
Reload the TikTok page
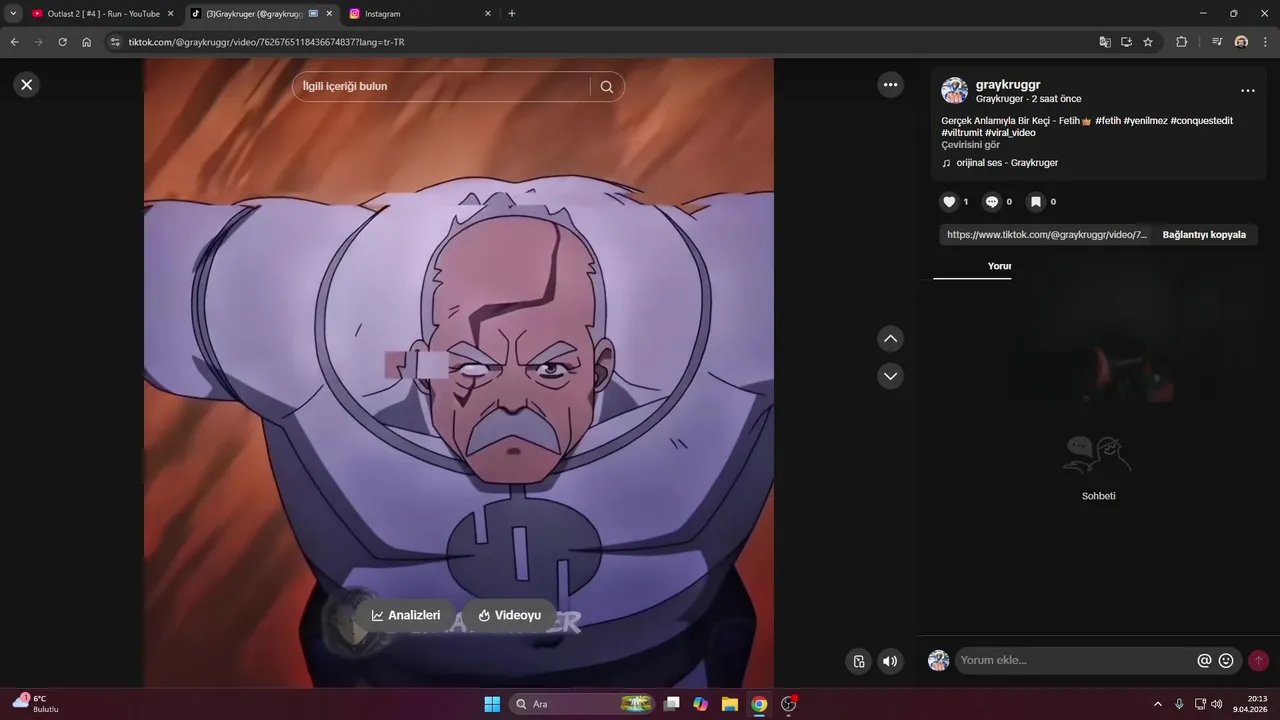[x=62, y=42]
